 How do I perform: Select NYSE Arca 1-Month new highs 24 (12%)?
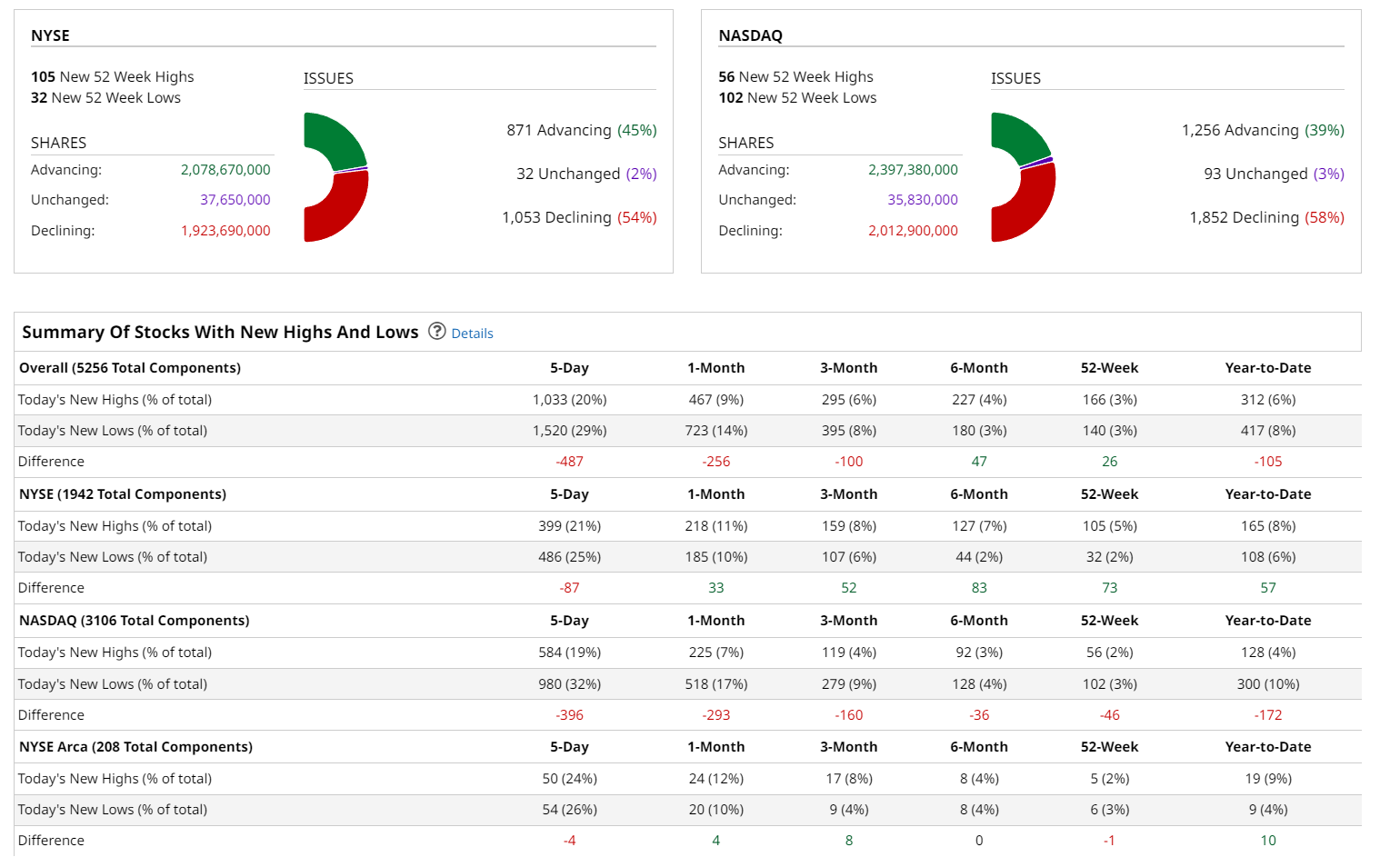pos(716,779)
